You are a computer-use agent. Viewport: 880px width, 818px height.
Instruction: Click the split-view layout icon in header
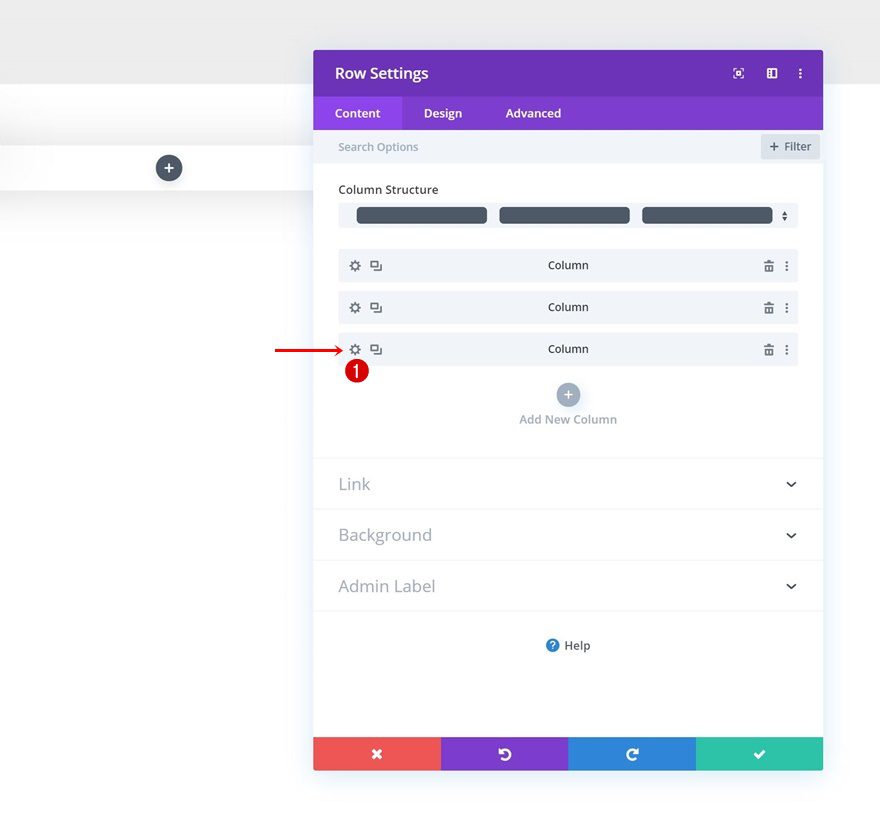pos(771,73)
